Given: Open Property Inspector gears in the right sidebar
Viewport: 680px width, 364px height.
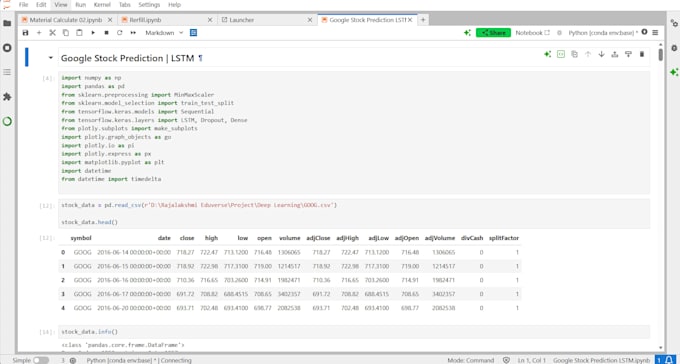Looking at the screenshot, I should (674, 23).
